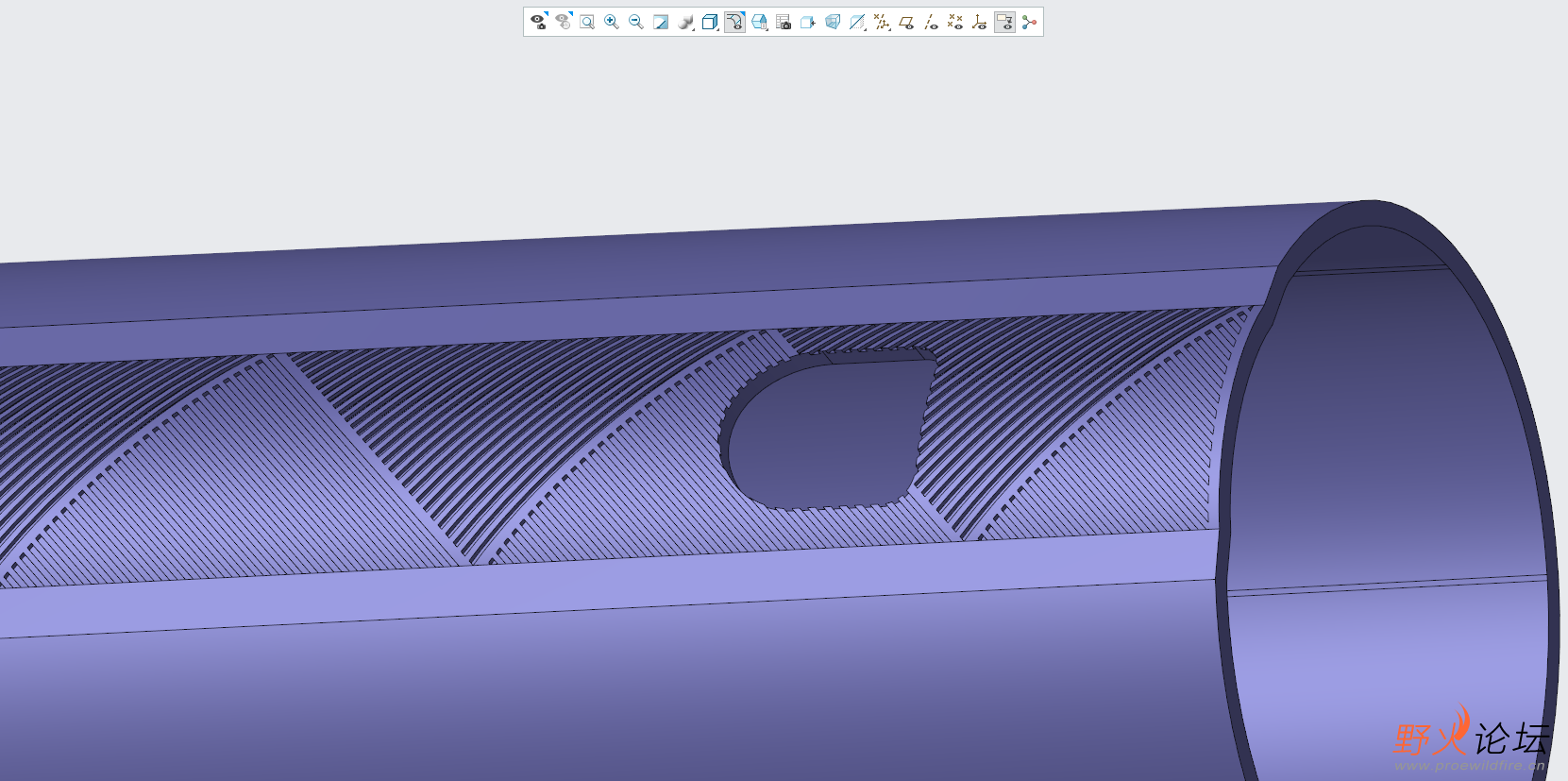This screenshot has height=781, width=1568.
Task: Click the transparent cube perspective view icon
Action: point(833,22)
